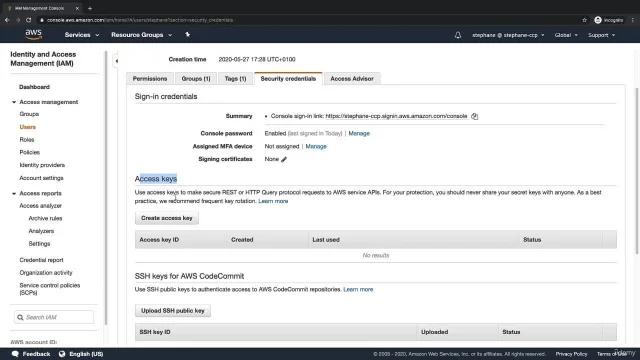Click the Incognito profile icon
Image resolution: width=640 pixels, height=360 pixels.
[x=598, y=20]
